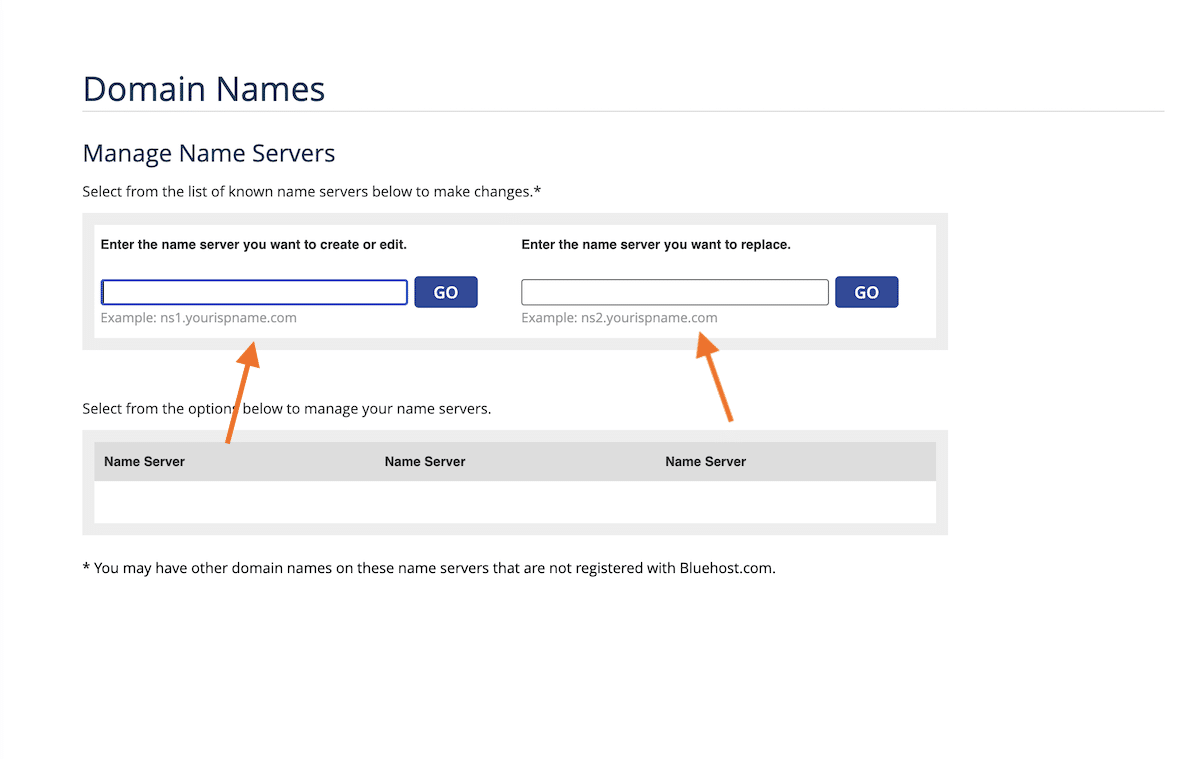Click the 'create or edit' instruction label
The height and width of the screenshot is (759, 1200).
pyautogui.click(x=254, y=244)
